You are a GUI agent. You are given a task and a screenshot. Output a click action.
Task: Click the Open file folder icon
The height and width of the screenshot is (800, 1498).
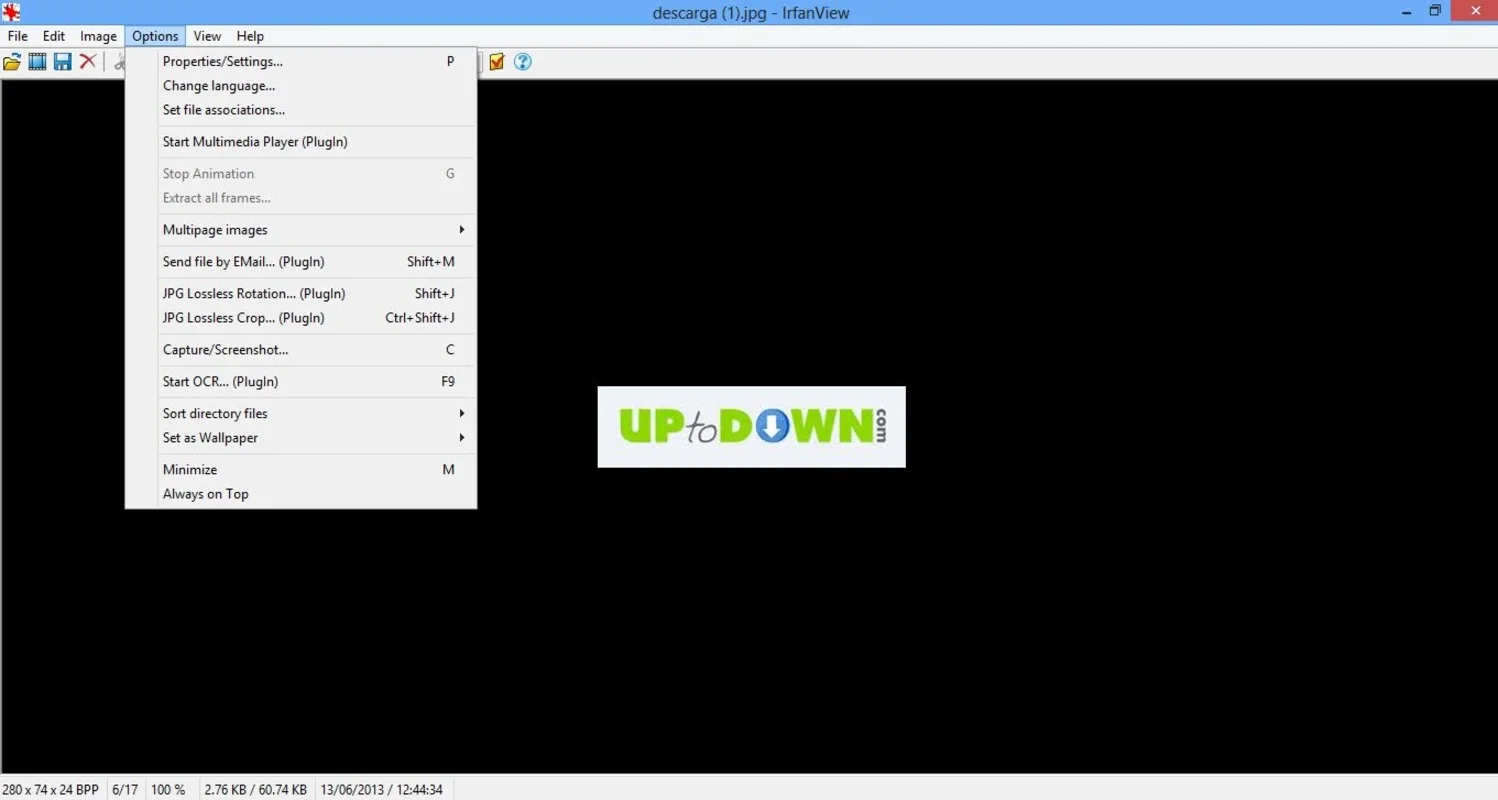tap(12, 62)
